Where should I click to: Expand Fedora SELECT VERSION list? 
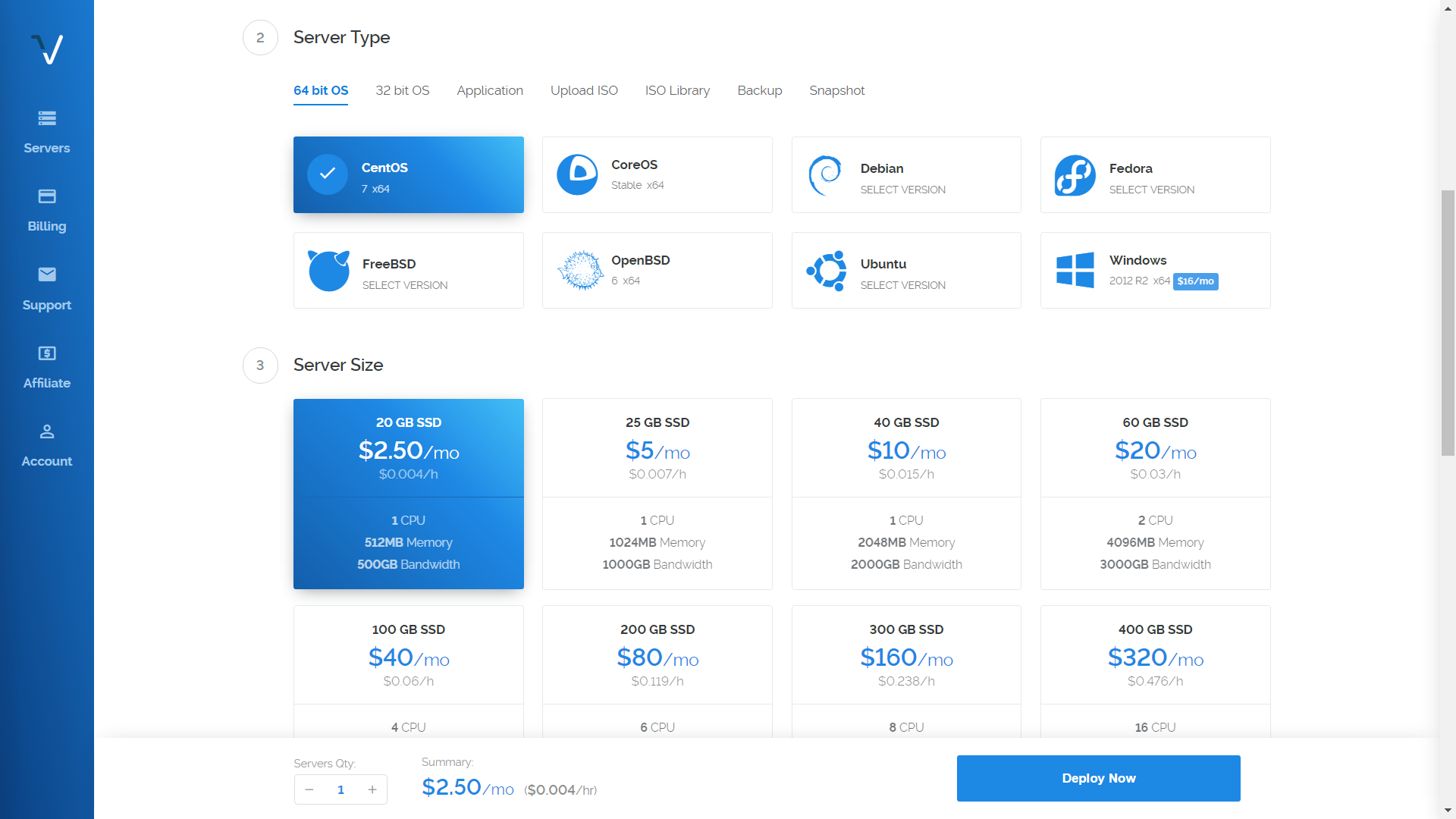[x=1151, y=190]
